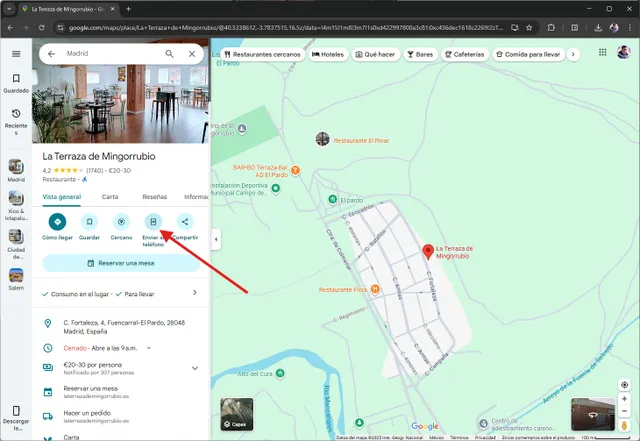This screenshot has height=441, width=640.
Task: Switch to the Carta tab
Action: [110, 197]
